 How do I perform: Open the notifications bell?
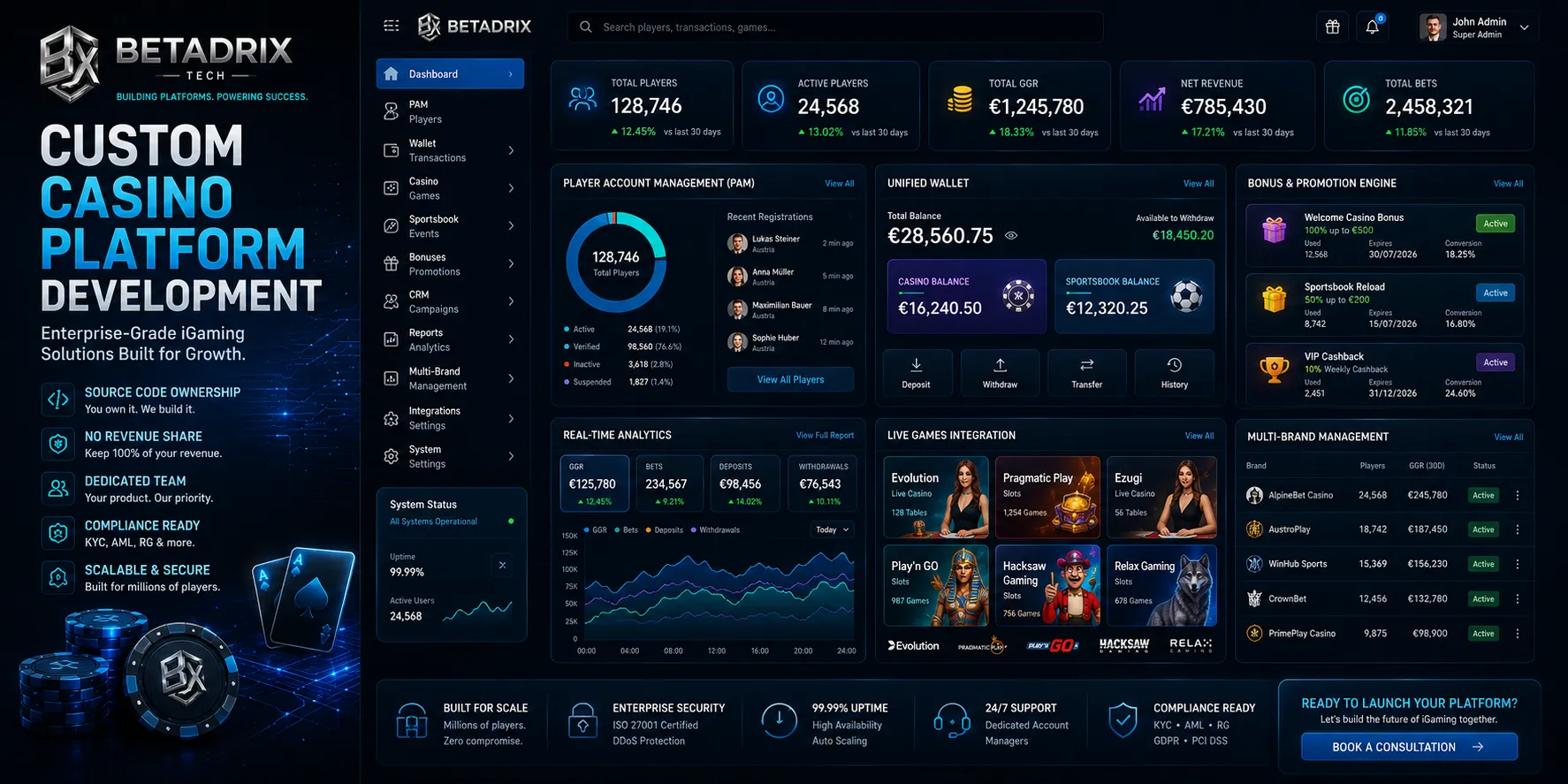[1373, 27]
